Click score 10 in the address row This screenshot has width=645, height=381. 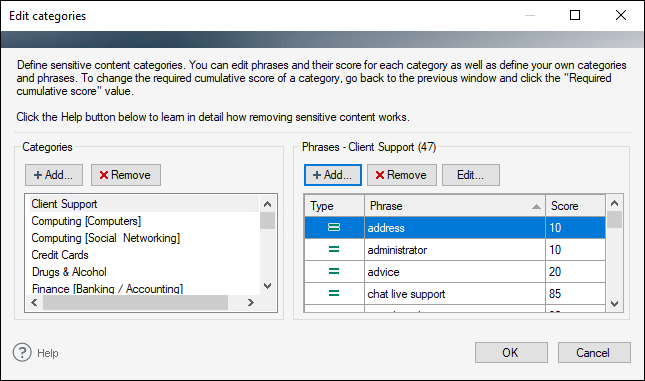tap(575, 228)
